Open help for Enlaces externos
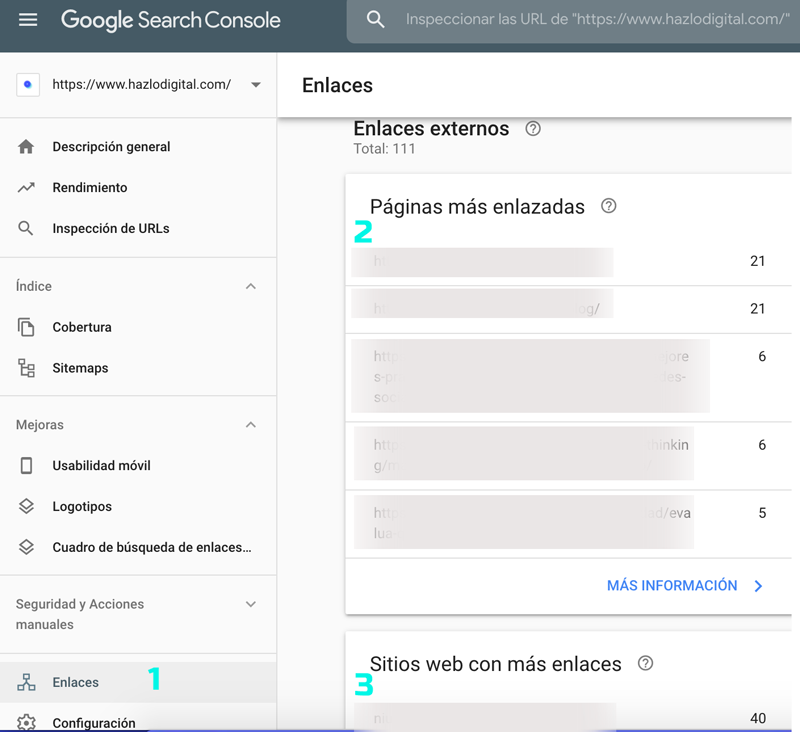800x732 pixels. pos(533,129)
